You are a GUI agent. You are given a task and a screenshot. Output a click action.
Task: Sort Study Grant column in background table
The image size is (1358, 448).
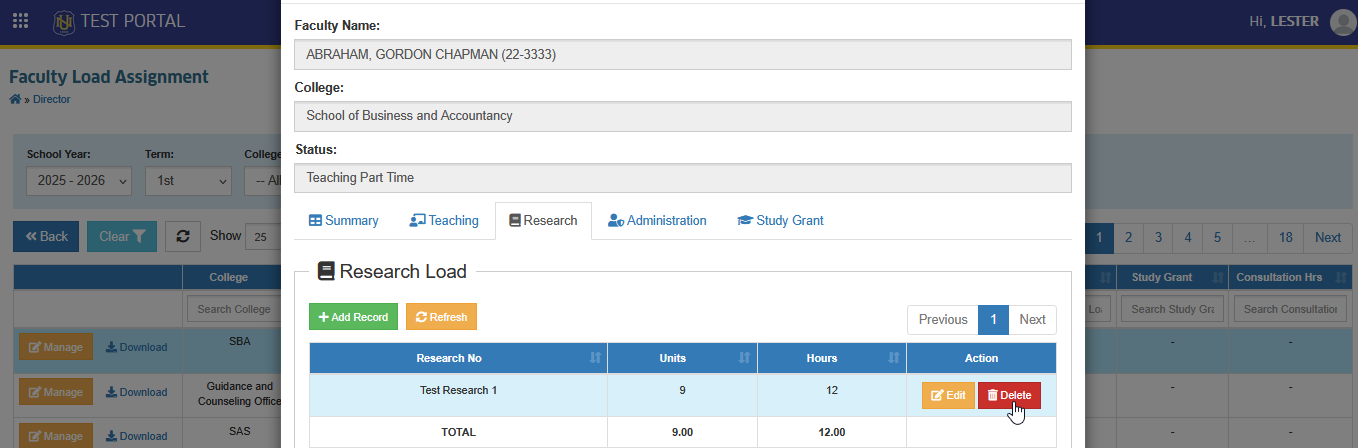pos(1218,277)
